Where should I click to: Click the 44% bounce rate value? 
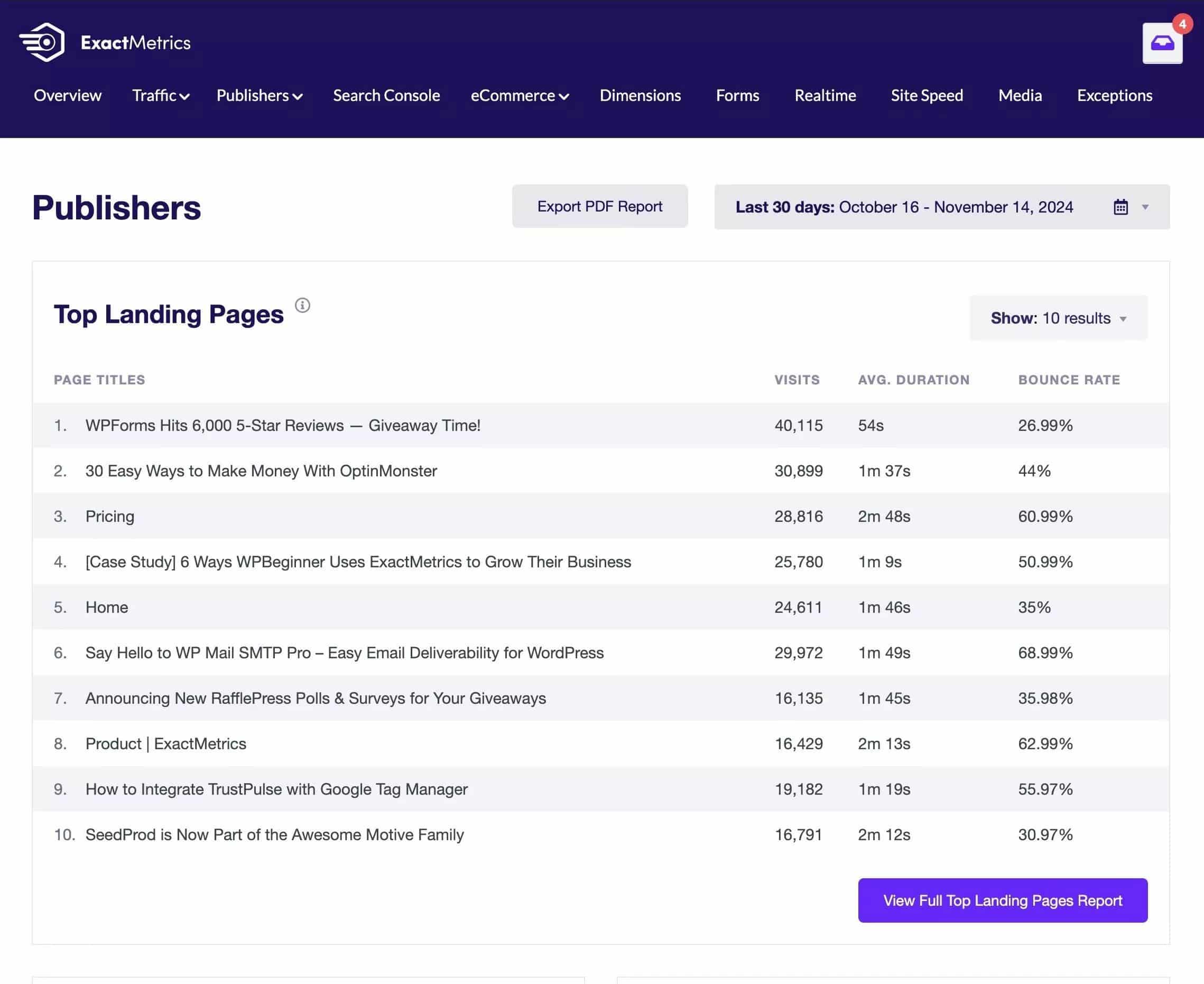[1034, 471]
